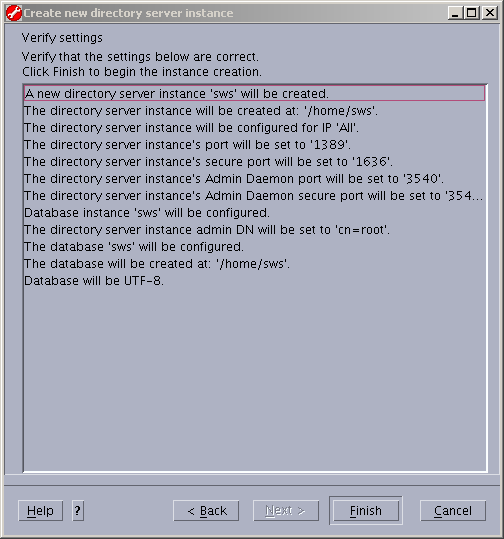
Task: Click the Help button
Action: (40, 510)
